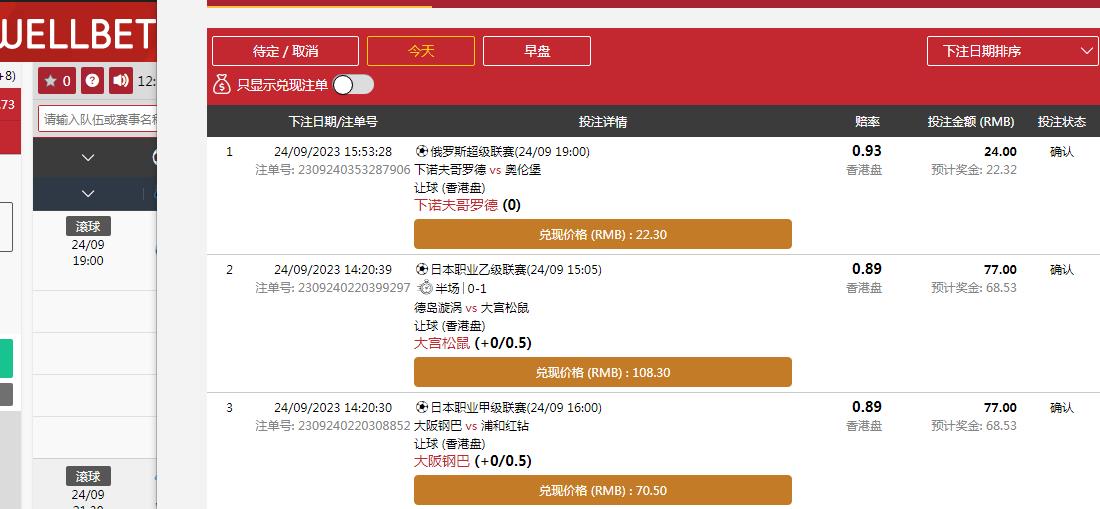Click stake amount 24.00 in bet 1
Image resolution: width=1100 pixels, height=509 pixels.
click(x=1000, y=151)
